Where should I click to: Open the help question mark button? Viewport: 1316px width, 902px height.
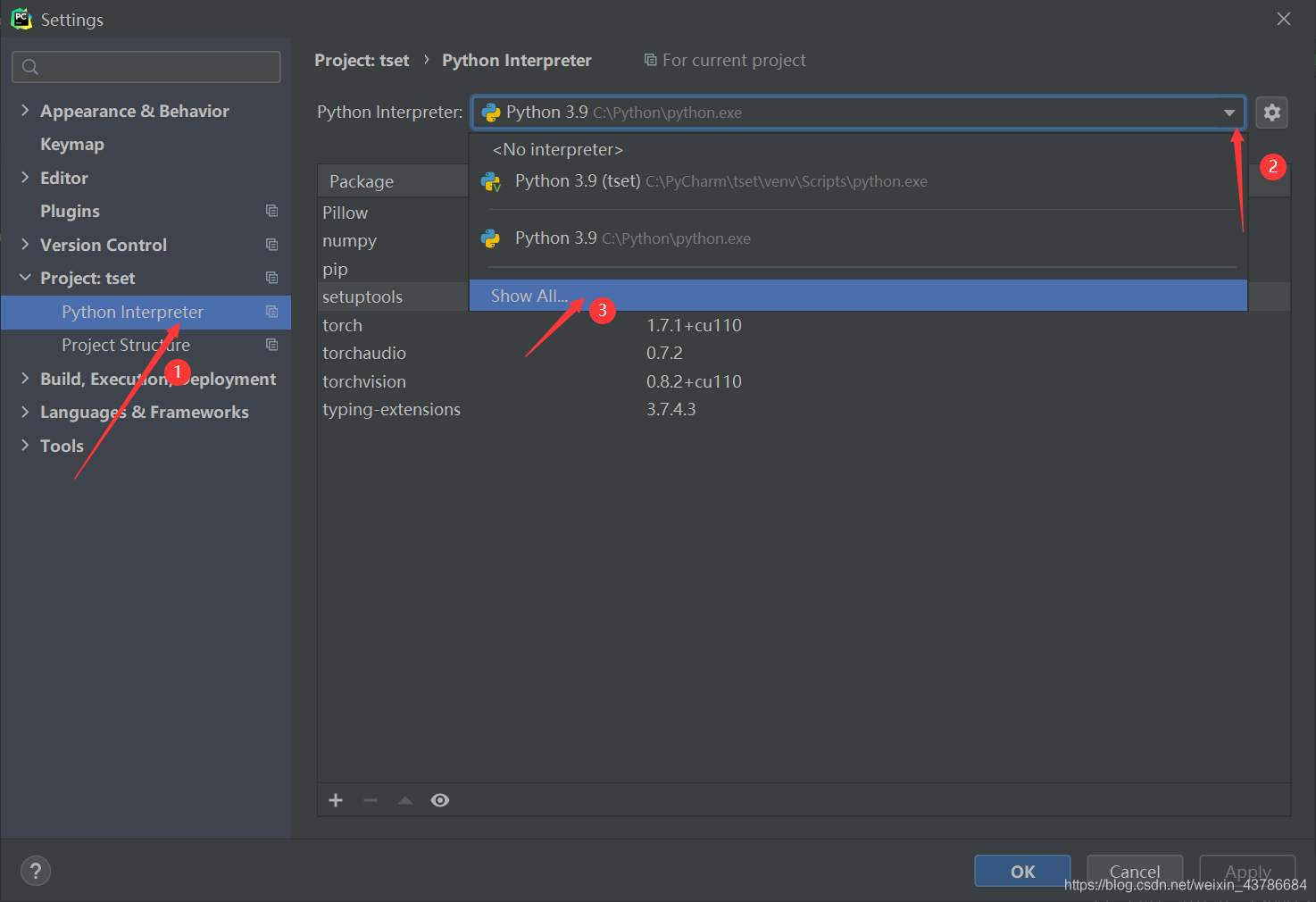36,871
